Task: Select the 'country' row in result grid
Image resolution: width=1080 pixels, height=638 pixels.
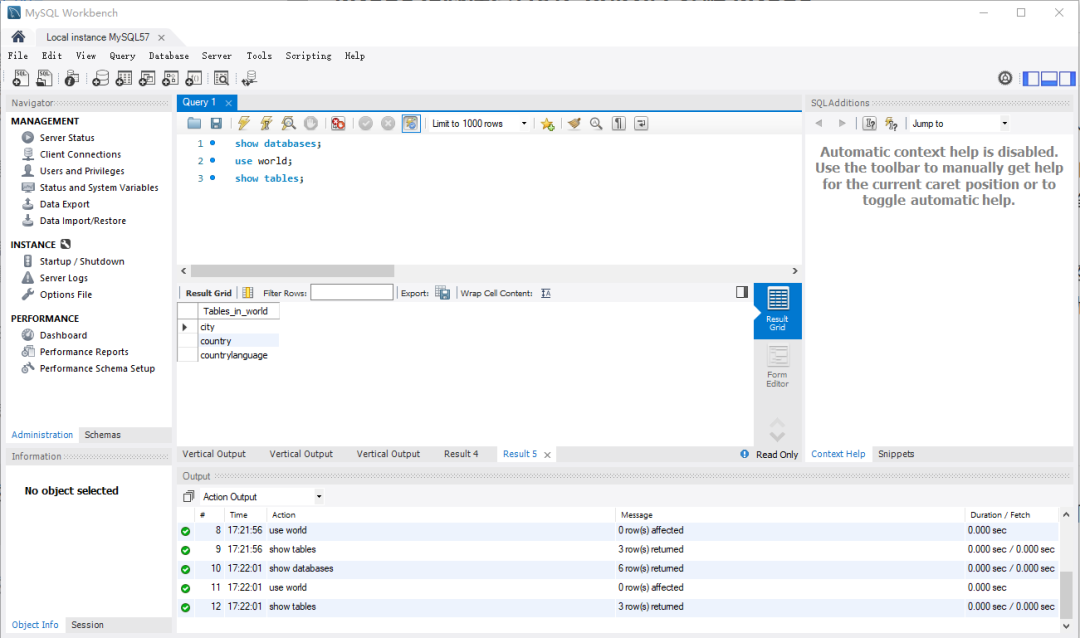Action: [x=239, y=341]
